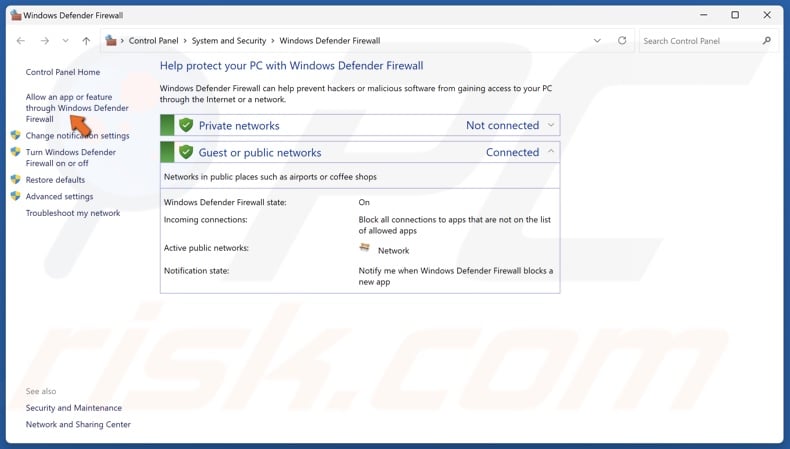The image size is (790, 449).
Task: Go forward using the Forward arrow
Action: pyautogui.click(x=45, y=41)
